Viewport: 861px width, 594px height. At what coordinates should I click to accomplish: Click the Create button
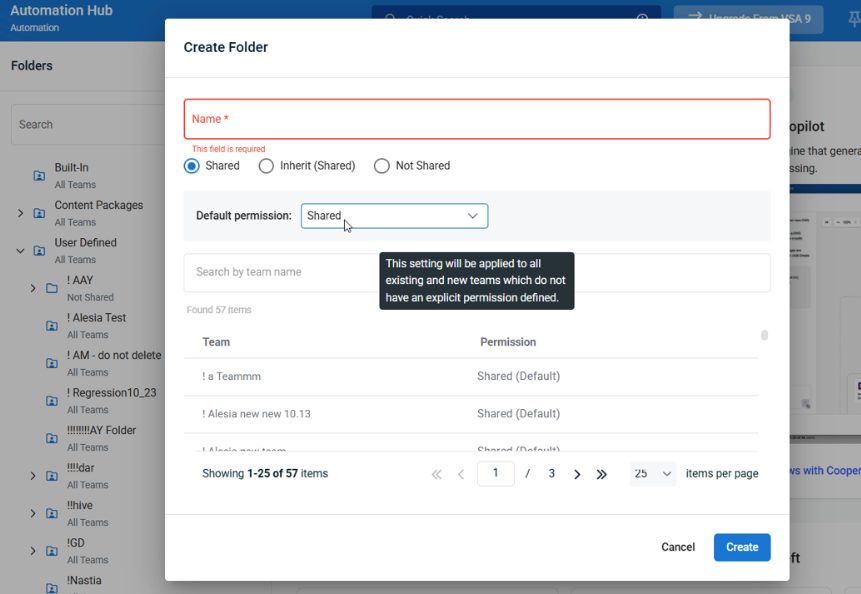pyautogui.click(x=741, y=547)
